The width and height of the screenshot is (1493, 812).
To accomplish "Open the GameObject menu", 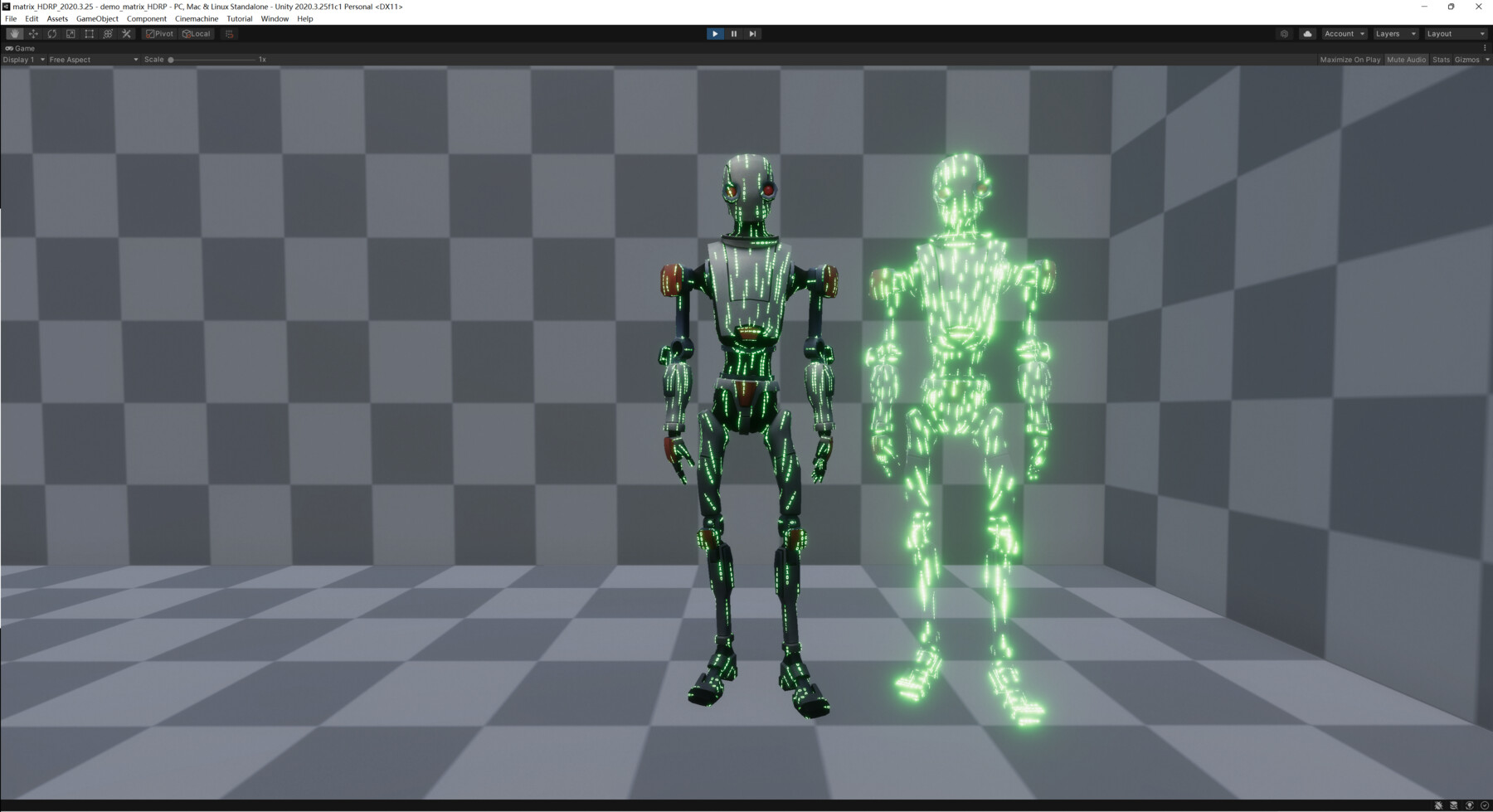I will click(x=97, y=18).
